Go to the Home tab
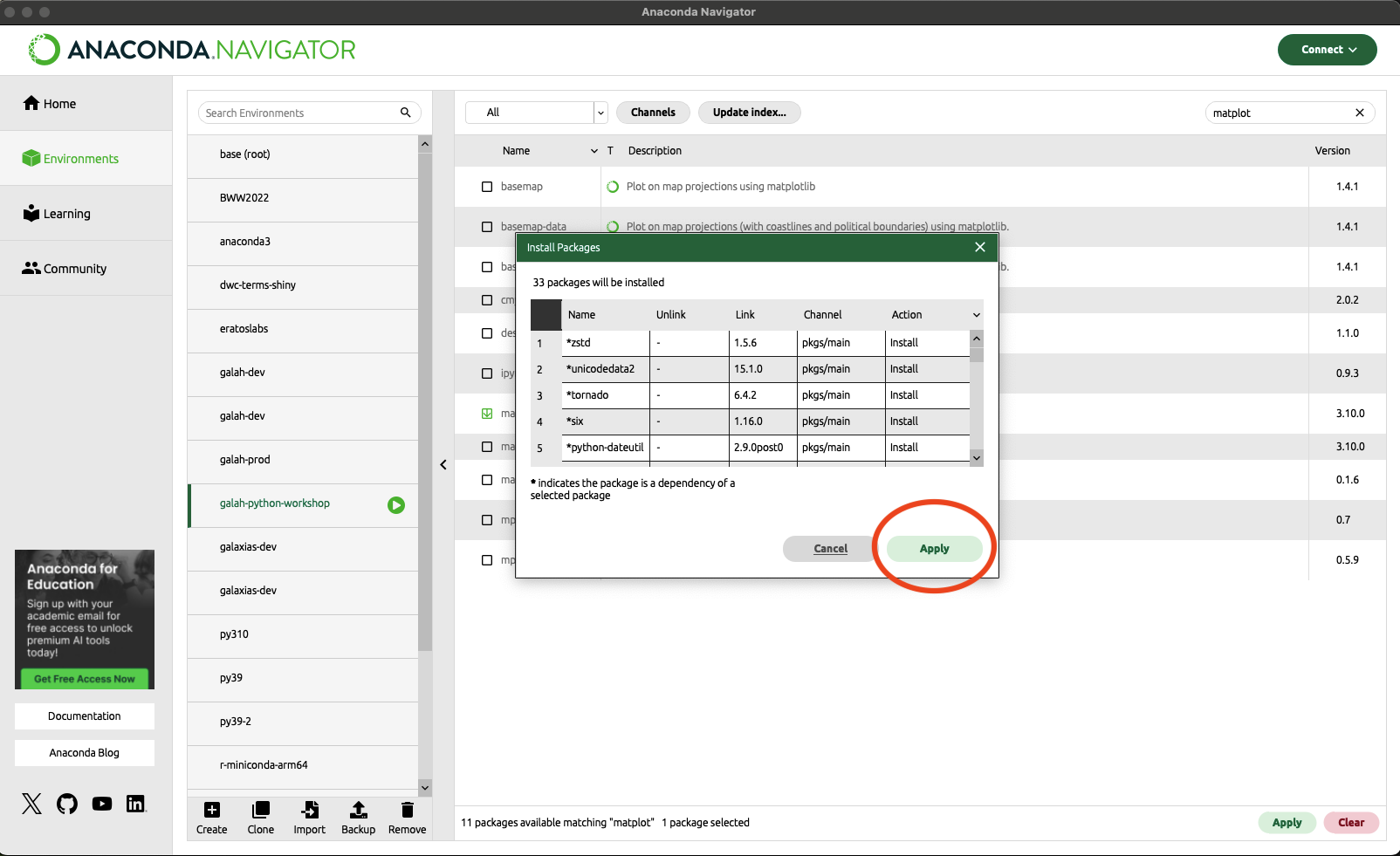 tap(50, 104)
